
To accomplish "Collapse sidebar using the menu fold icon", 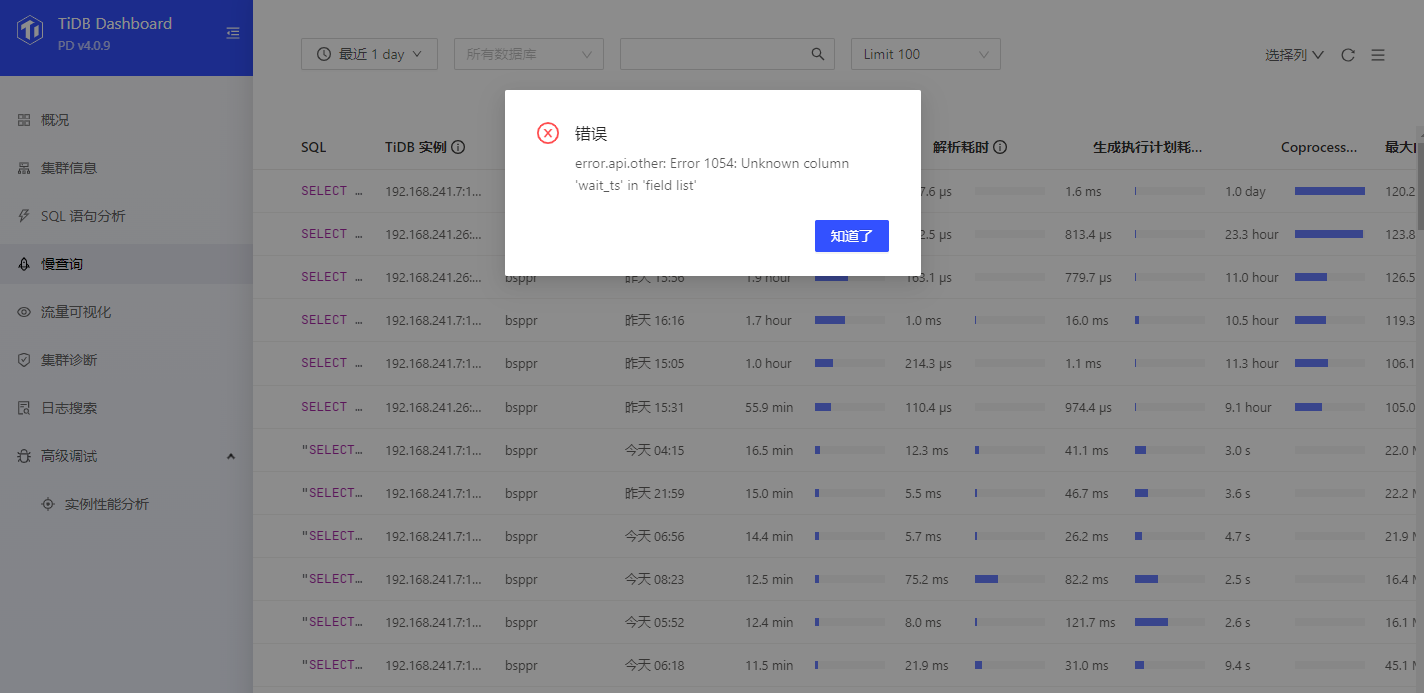I will (233, 33).
